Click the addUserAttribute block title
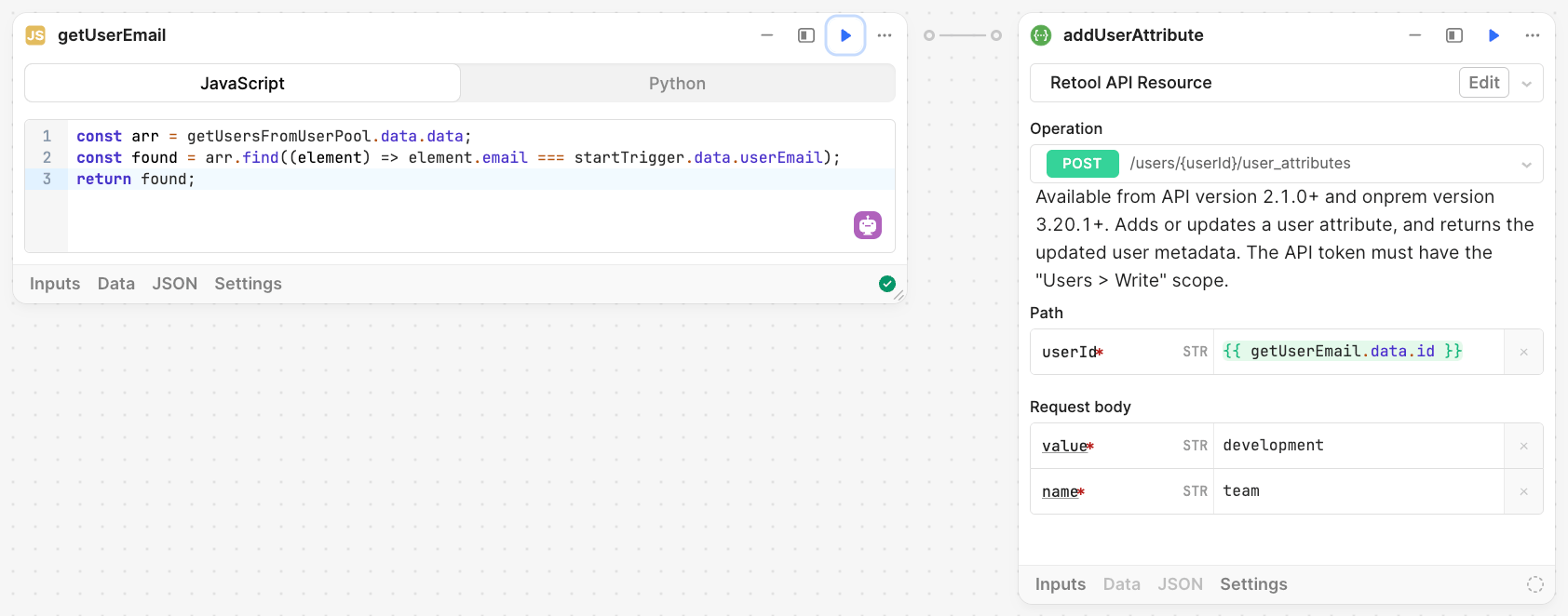Viewport: 1568px width, 616px height. tap(1133, 35)
